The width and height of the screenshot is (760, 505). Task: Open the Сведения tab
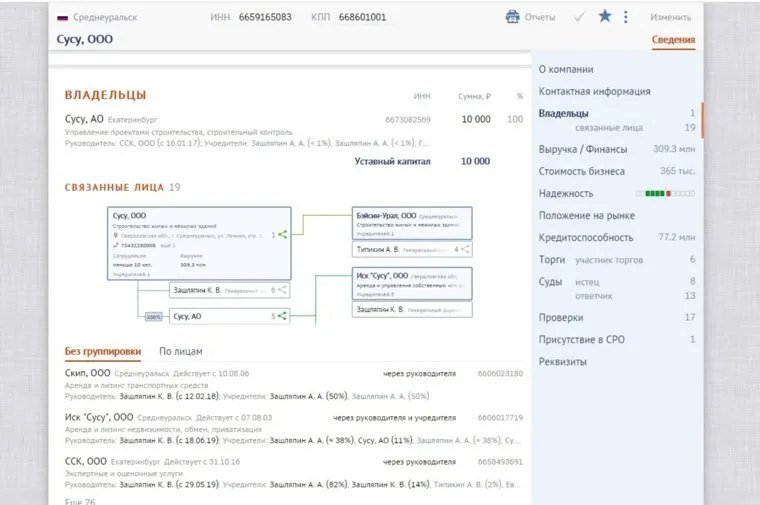click(x=673, y=40)
